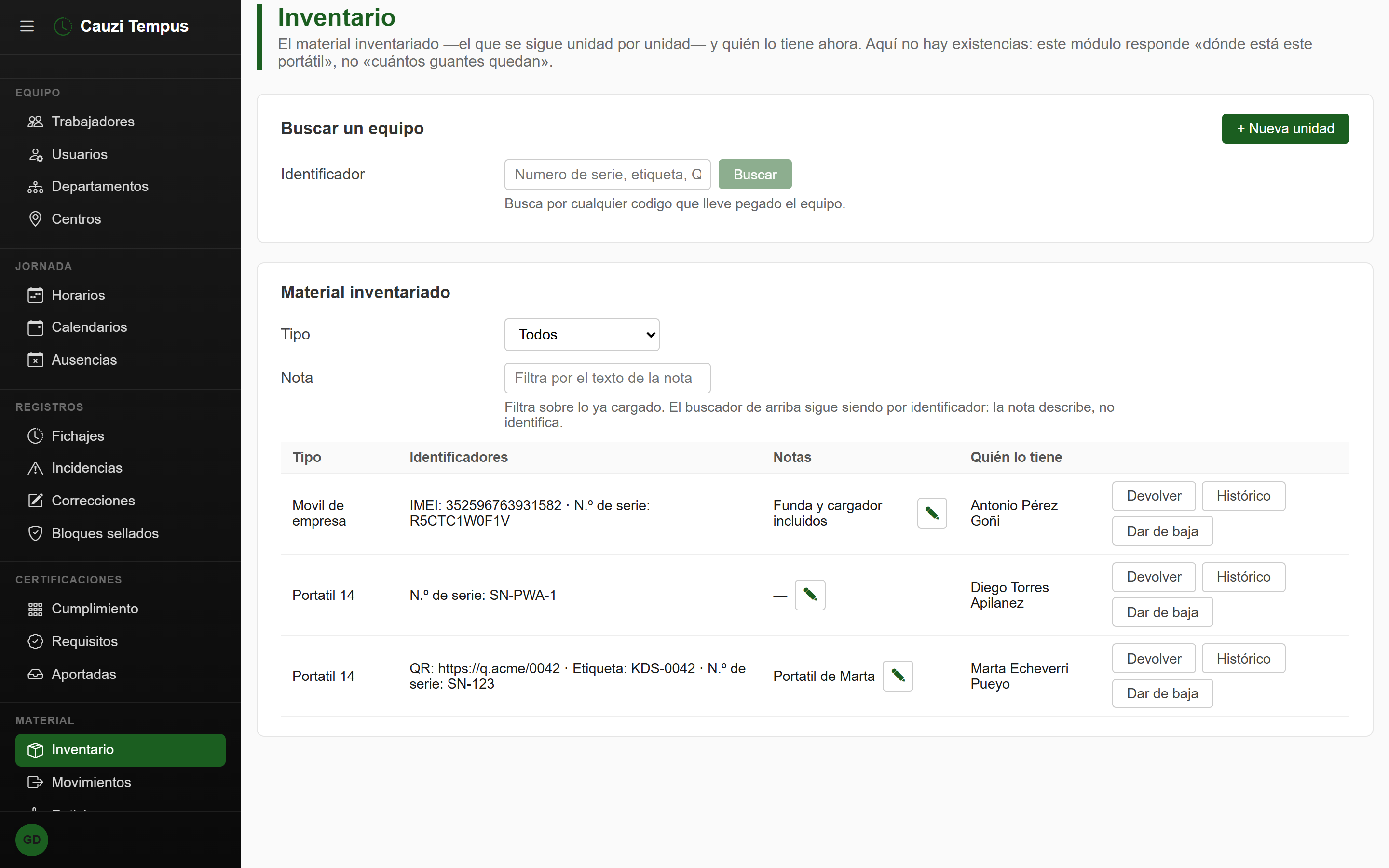The width and height of the screenshot is (1389, 868).
Task: Edit note for Movil de empresa row
Action: coord(932,513)
